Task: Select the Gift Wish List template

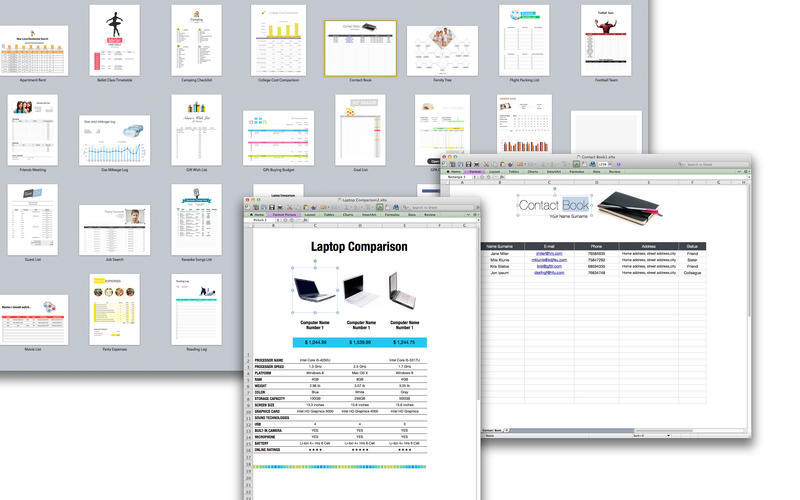Action: [196, 130]
